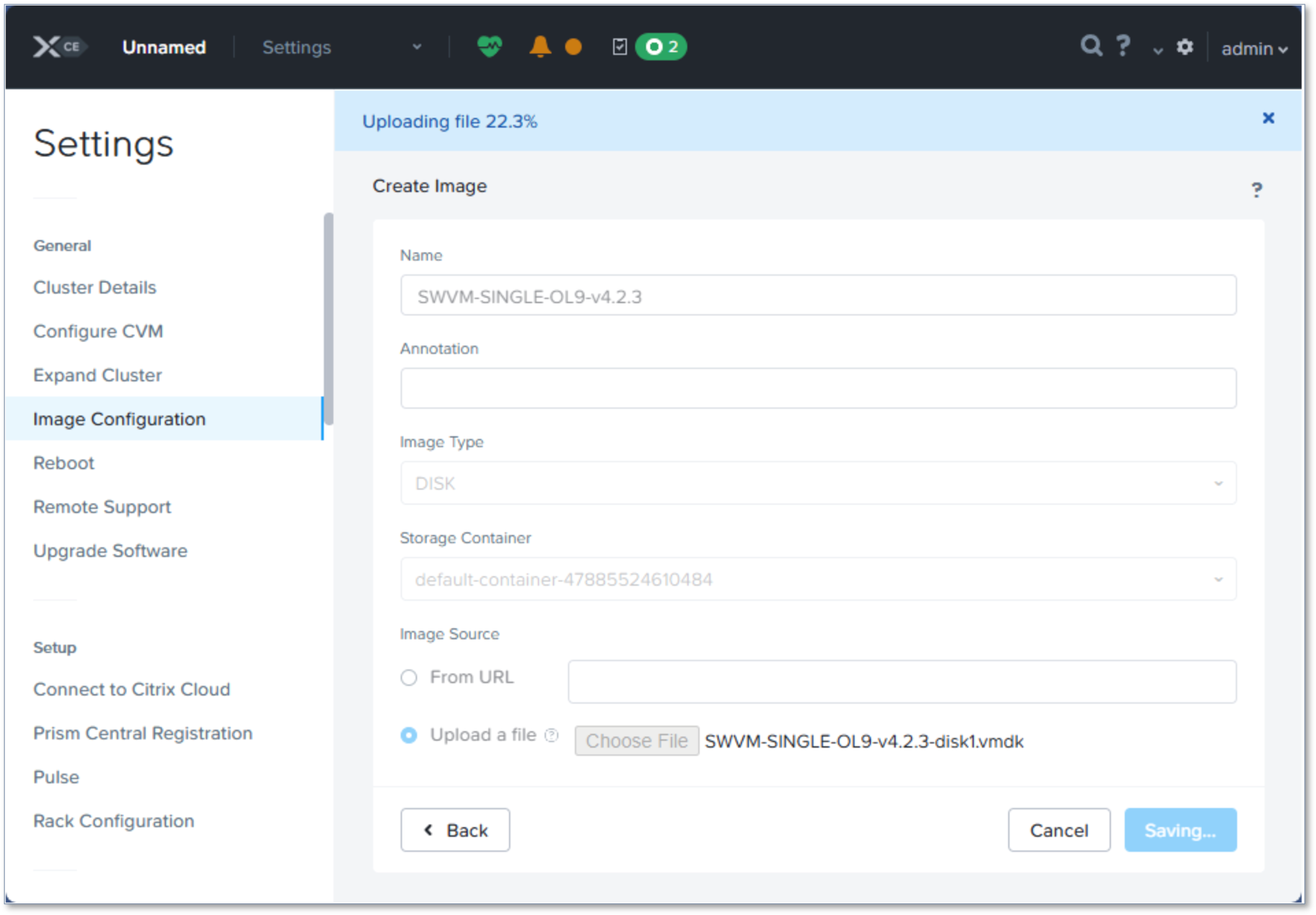Dismiss the Uploading file notification banner

[1268, 118]
